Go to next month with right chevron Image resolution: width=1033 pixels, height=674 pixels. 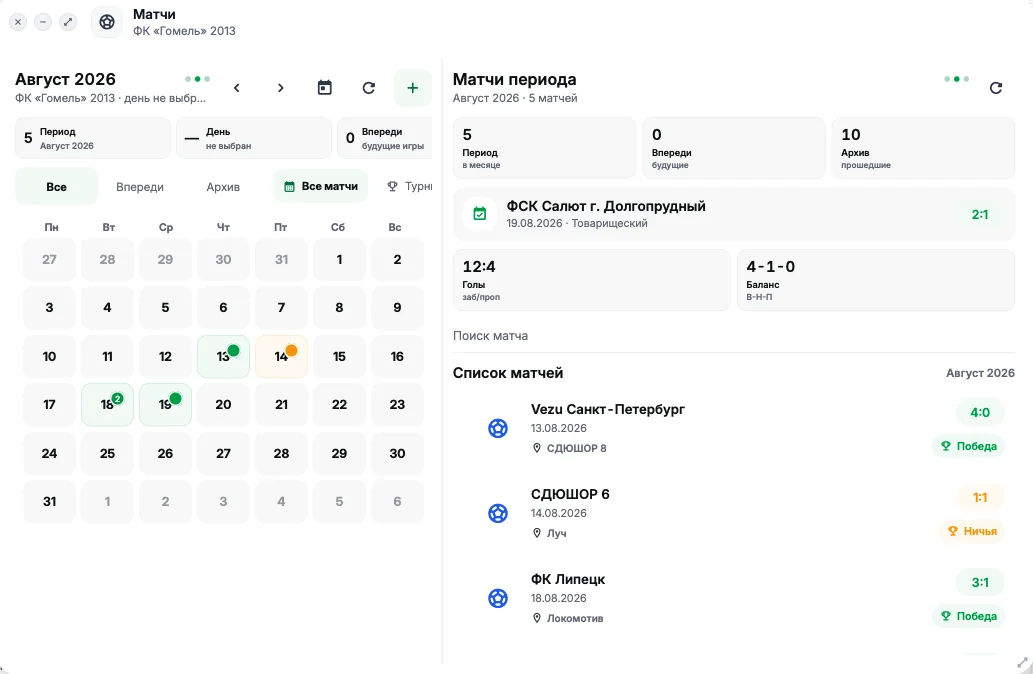[281, 88]
